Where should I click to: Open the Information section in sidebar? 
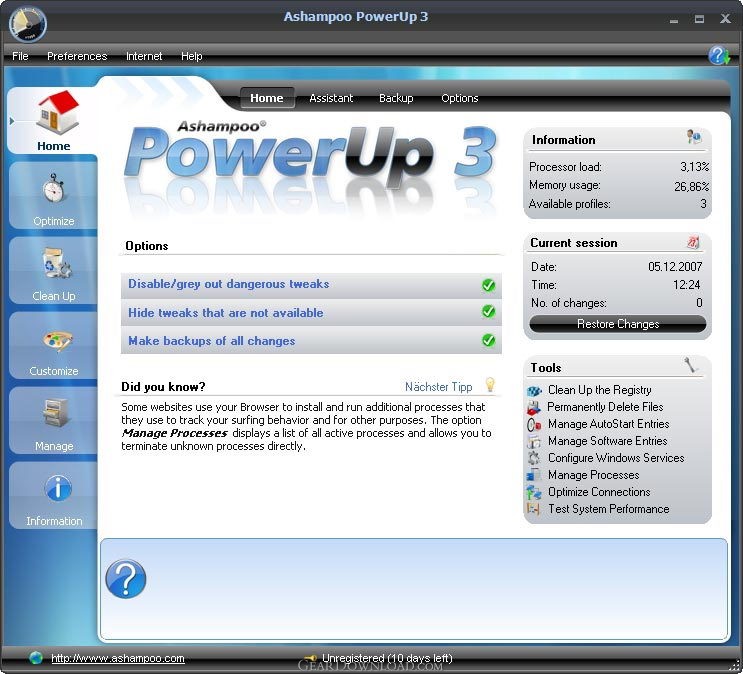click(x=53, y=495)
